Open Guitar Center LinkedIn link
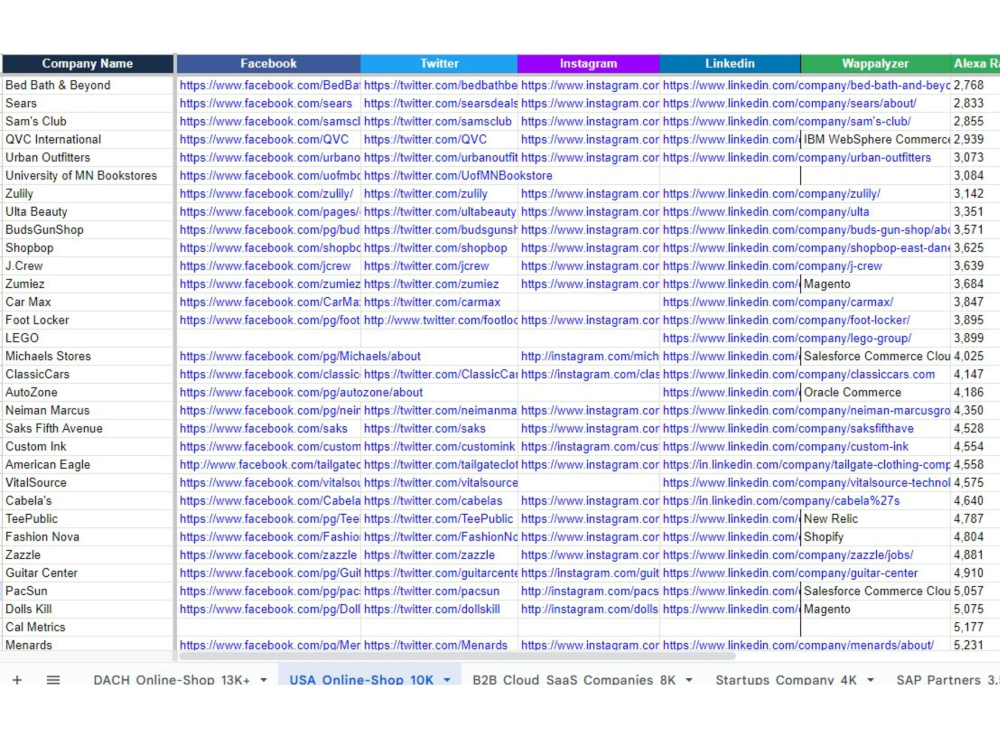The height and width of the screenshot is (750, 1000). tap(790, 573)
